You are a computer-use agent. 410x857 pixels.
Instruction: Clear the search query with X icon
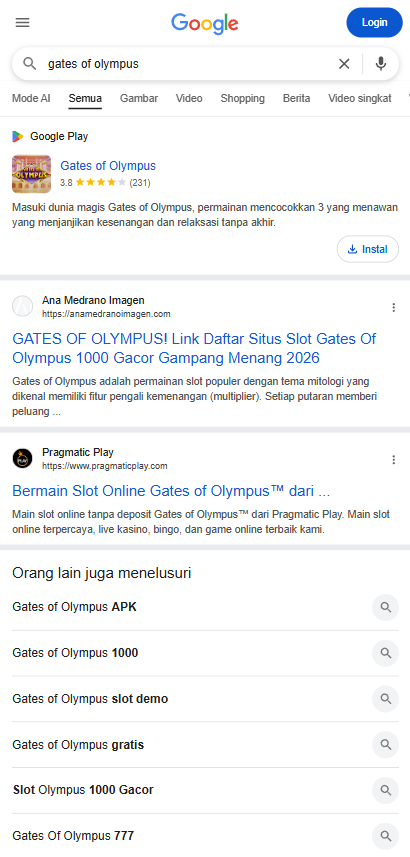pos(344,64)
